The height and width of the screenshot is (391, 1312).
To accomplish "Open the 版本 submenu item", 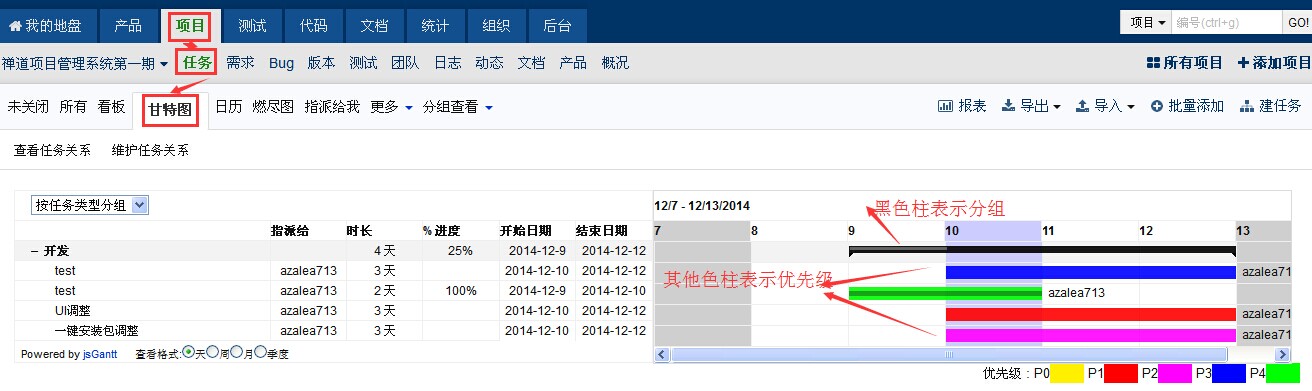I will [x=321, y=63].
